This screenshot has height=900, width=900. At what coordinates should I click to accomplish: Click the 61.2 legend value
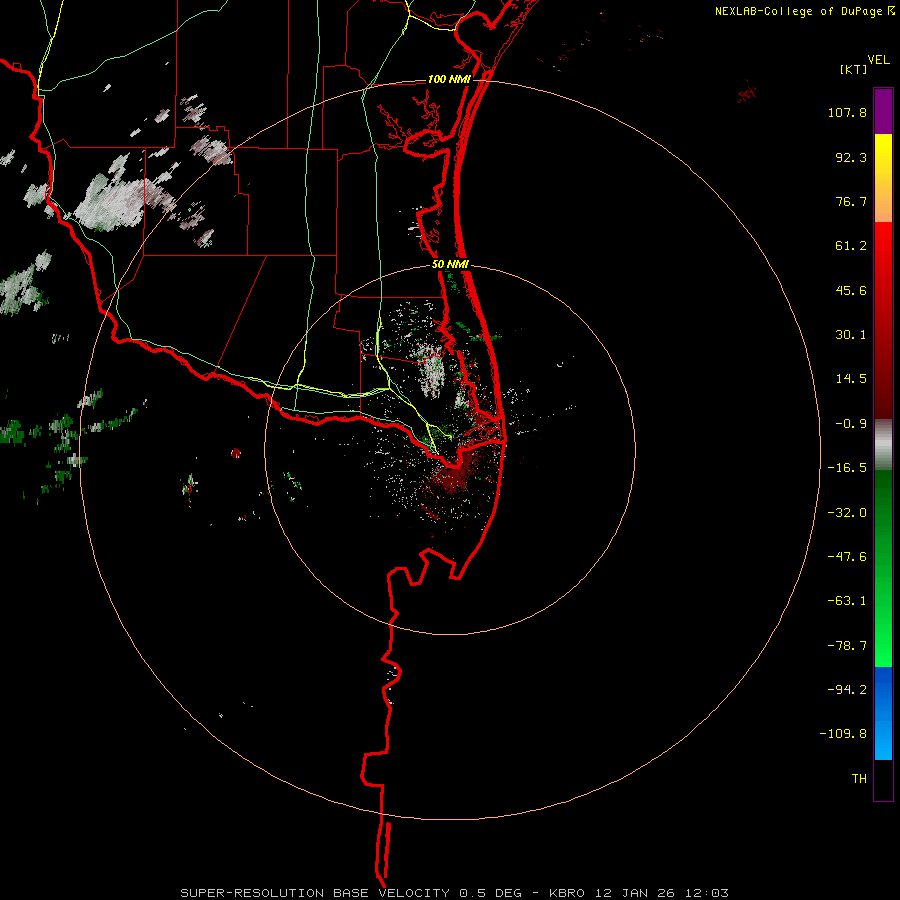[x=851, y=246]
